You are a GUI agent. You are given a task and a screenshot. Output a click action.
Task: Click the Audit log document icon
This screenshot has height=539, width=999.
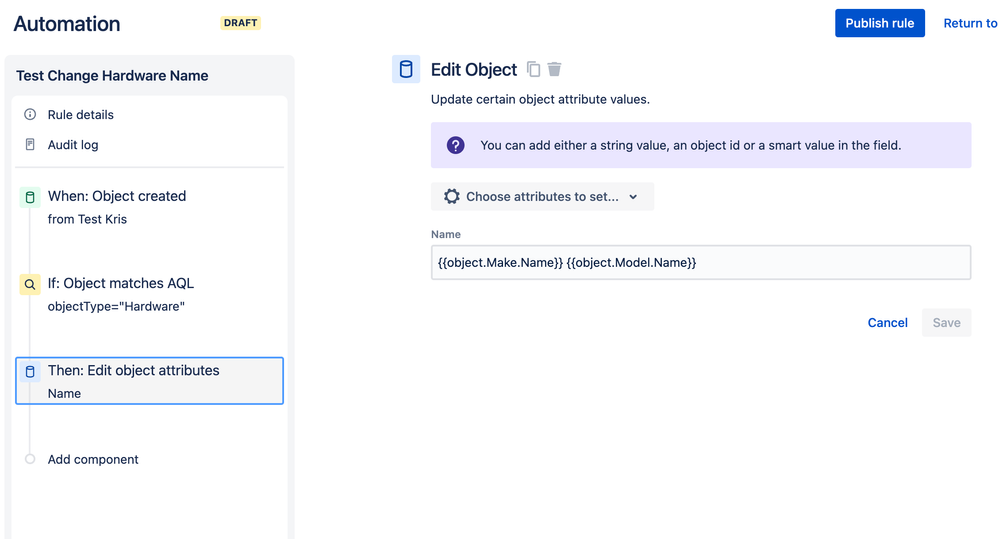point(30,145)
